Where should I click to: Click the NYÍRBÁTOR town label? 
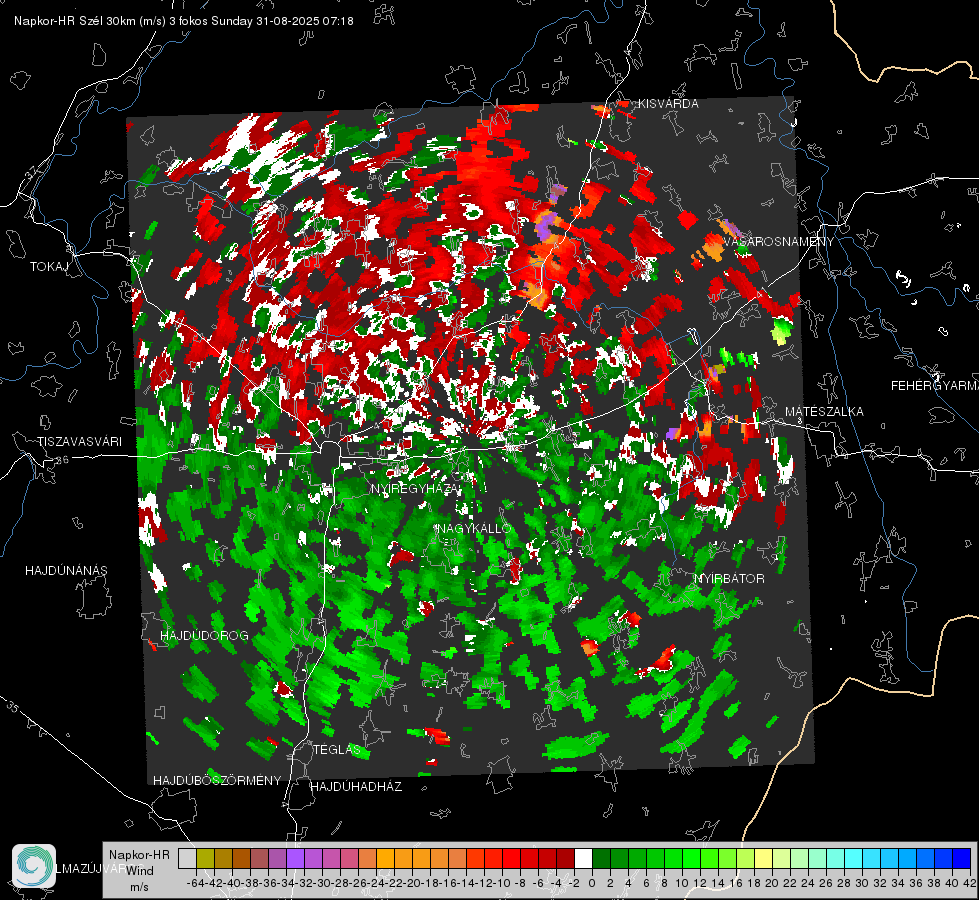[x=729, y=579]
